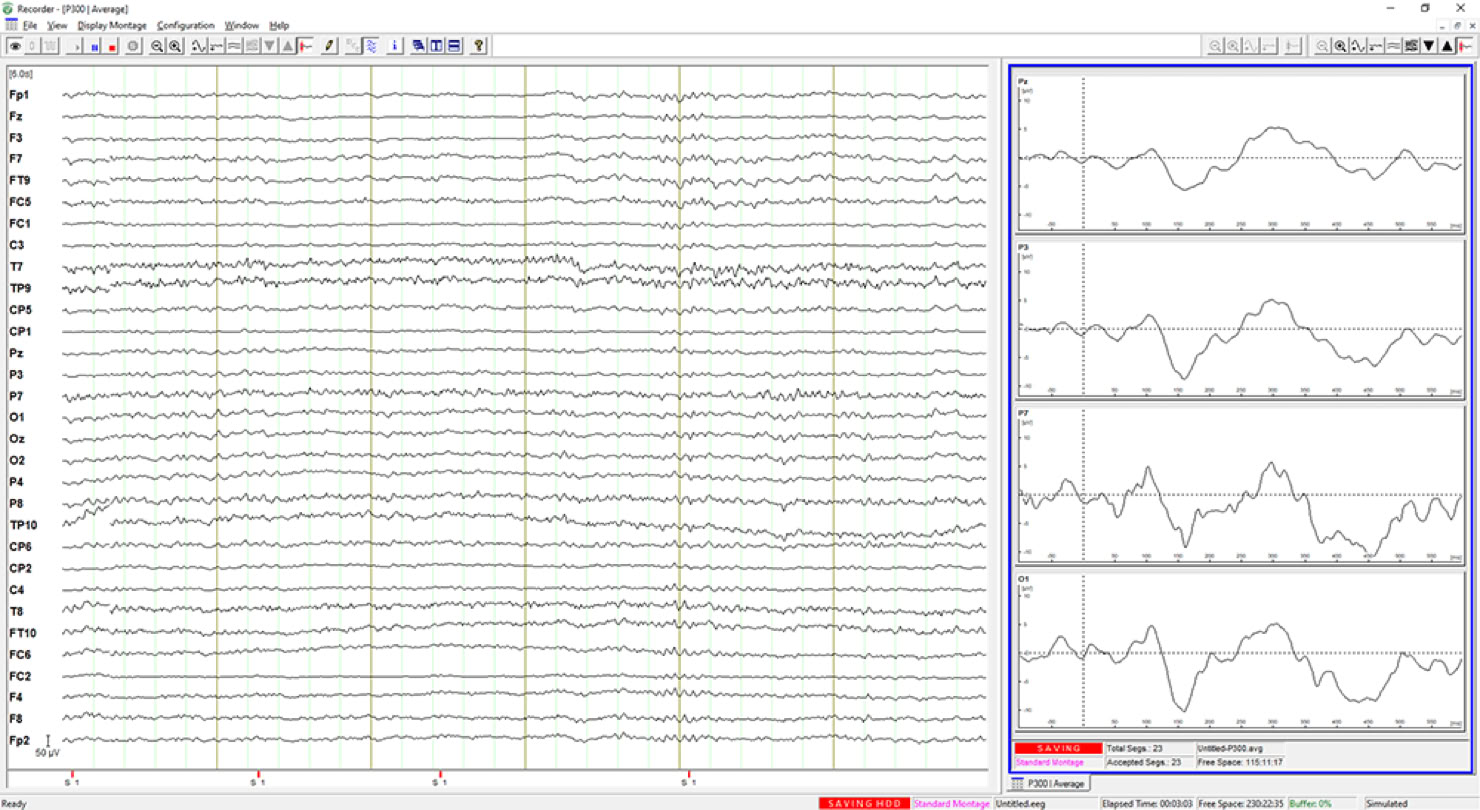Click the left toolbar zoom out magnifier
The height and width of the screenshot is (810, 1480).
157,46
